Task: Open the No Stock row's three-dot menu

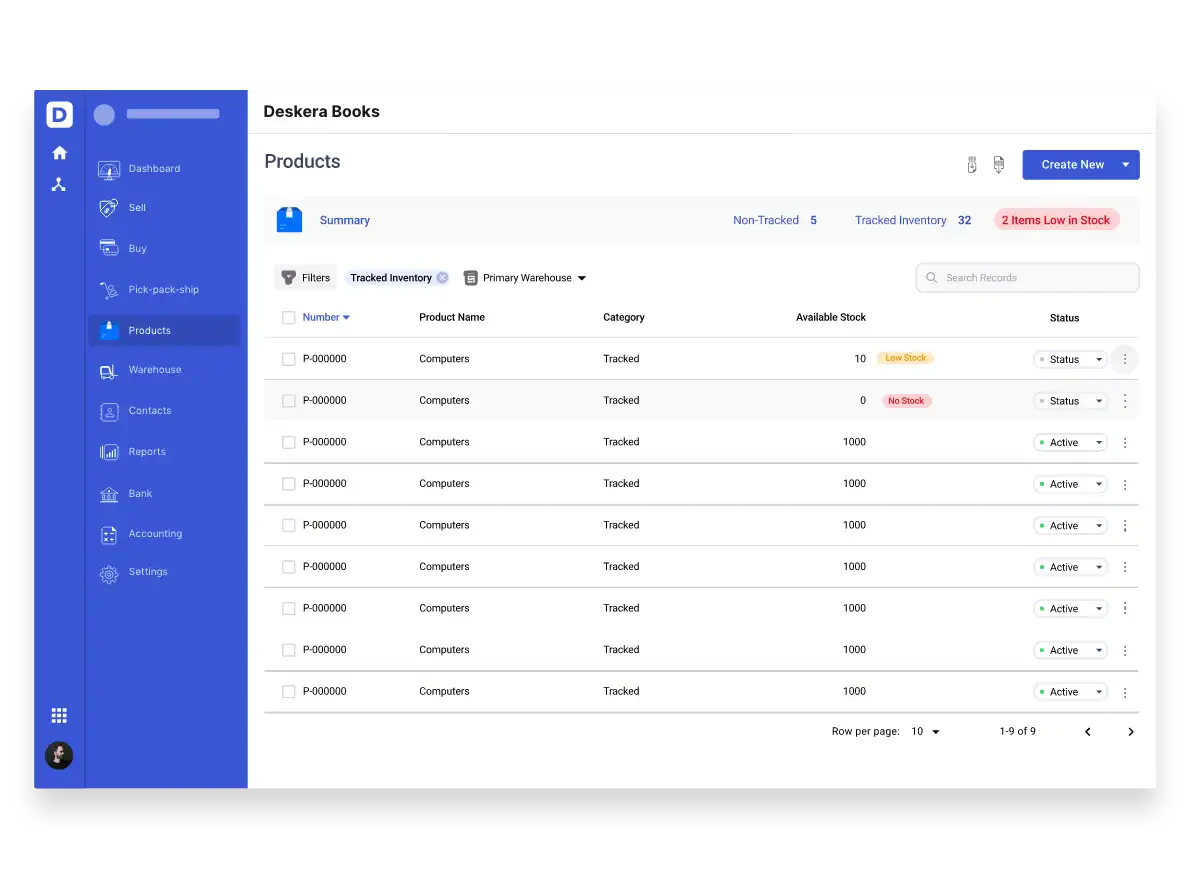Action: [x=1125, y=401]
